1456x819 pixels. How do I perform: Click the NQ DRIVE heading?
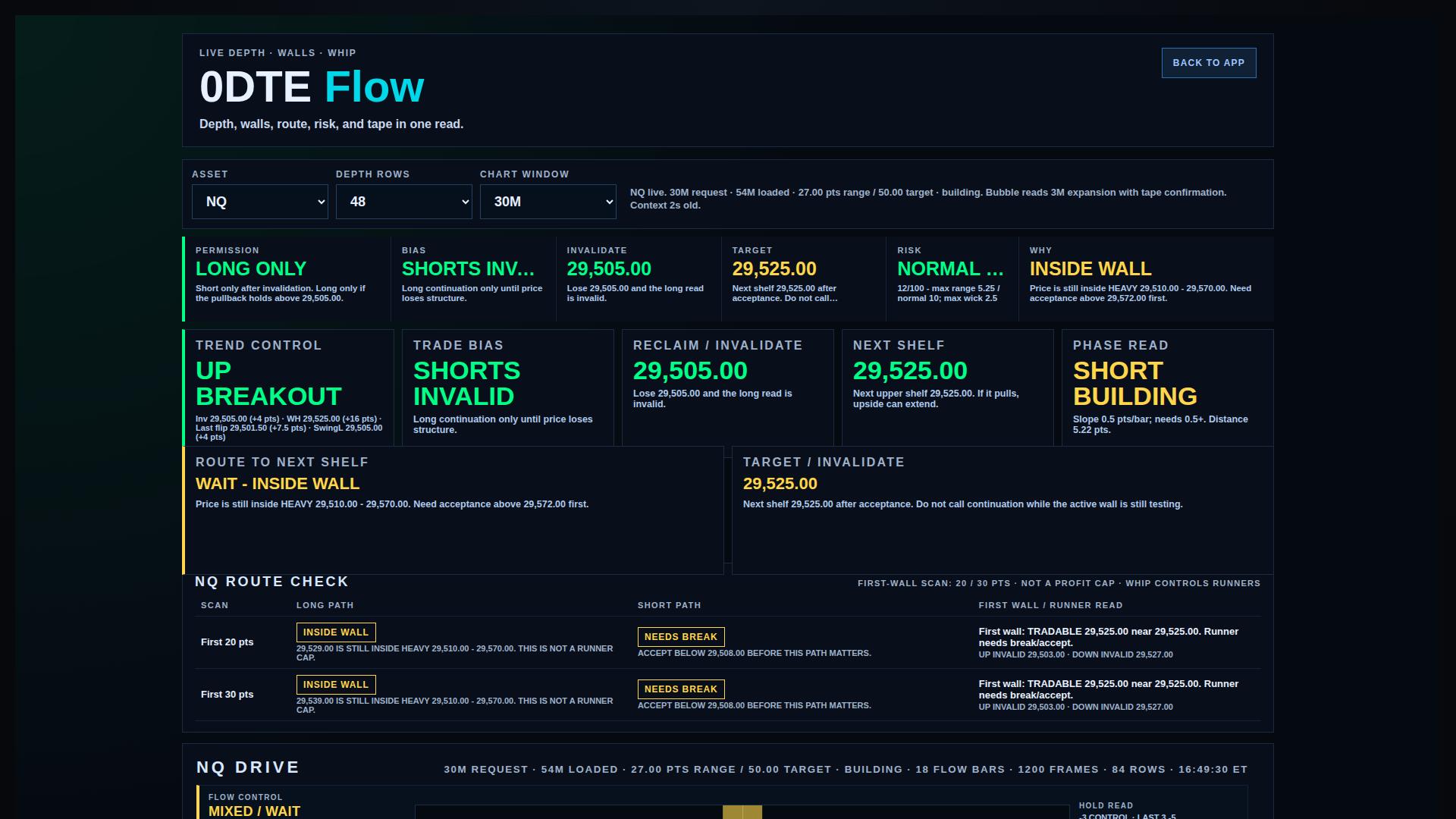pyautogui.click(x=248, y=767)
